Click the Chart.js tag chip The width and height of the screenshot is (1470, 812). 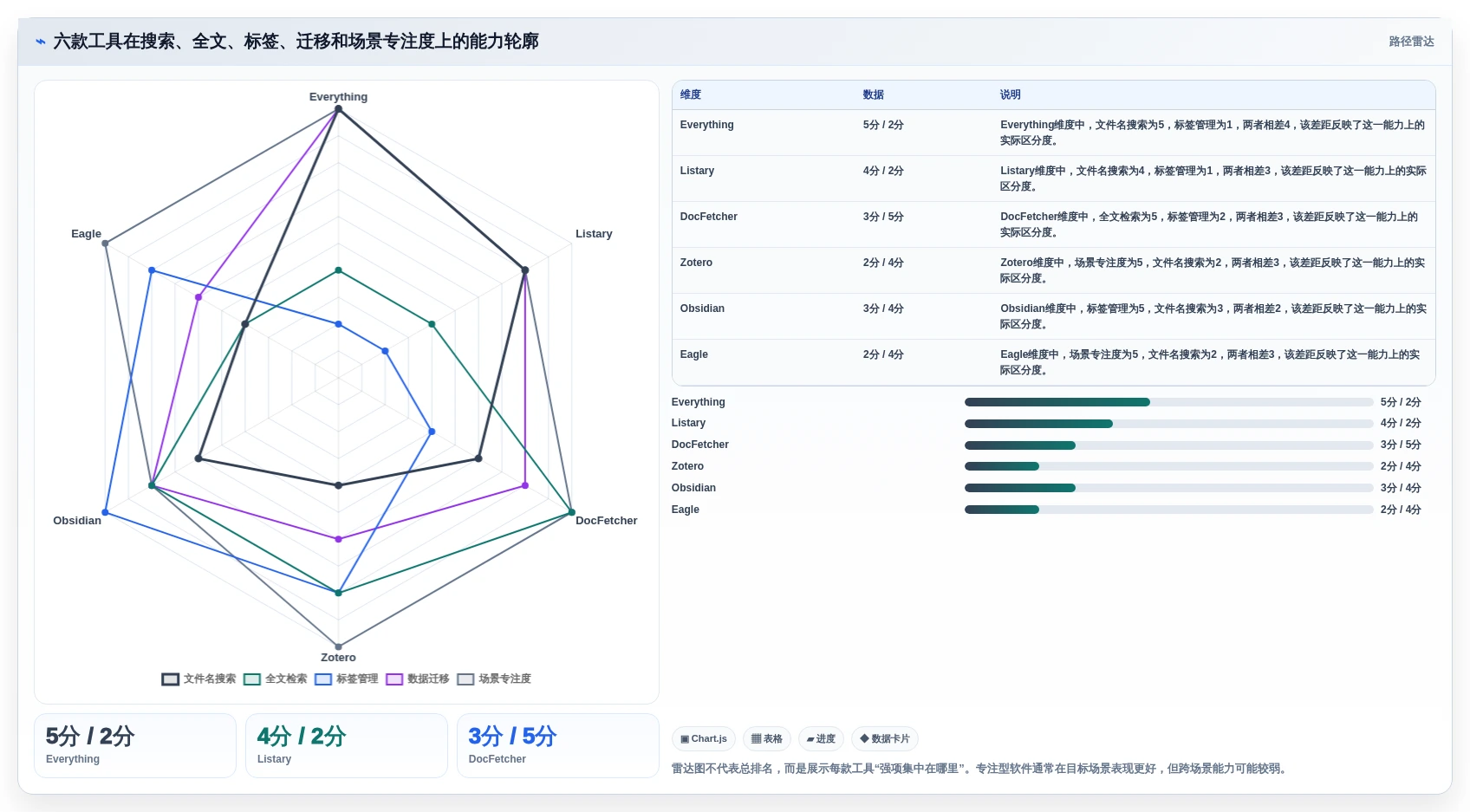tap(704, 739)
